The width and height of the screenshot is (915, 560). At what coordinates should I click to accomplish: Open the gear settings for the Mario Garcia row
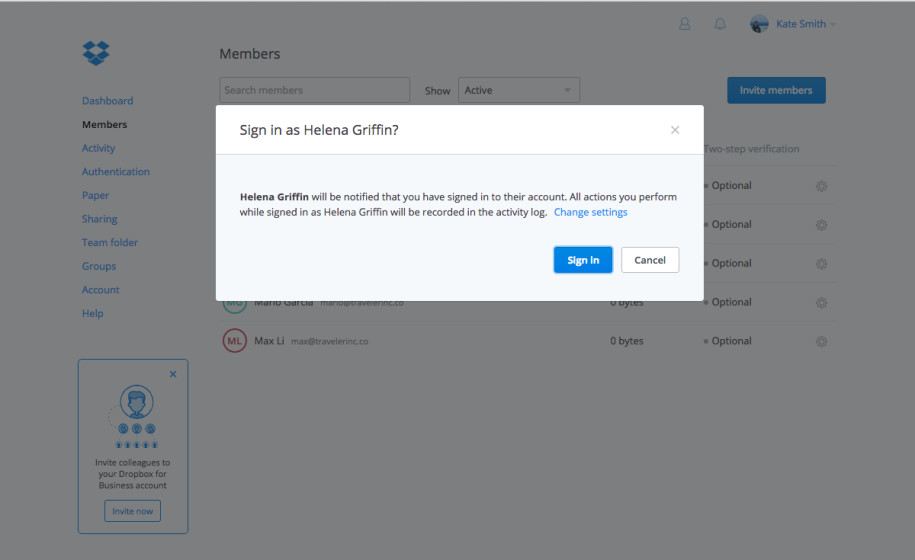pos(821,303)
